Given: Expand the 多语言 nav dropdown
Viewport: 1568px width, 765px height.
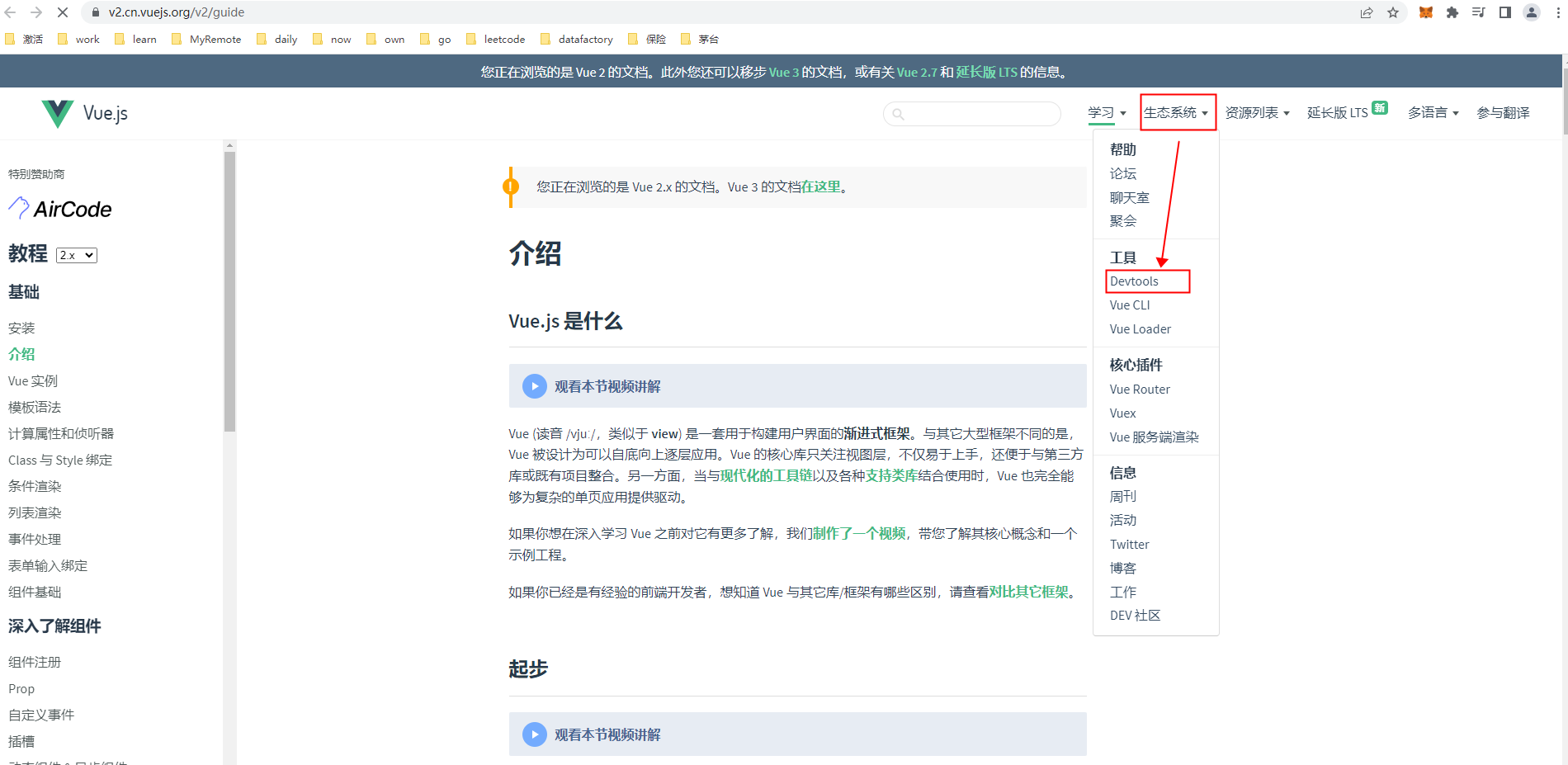Looking at the screenshot, I should 1433,113.
